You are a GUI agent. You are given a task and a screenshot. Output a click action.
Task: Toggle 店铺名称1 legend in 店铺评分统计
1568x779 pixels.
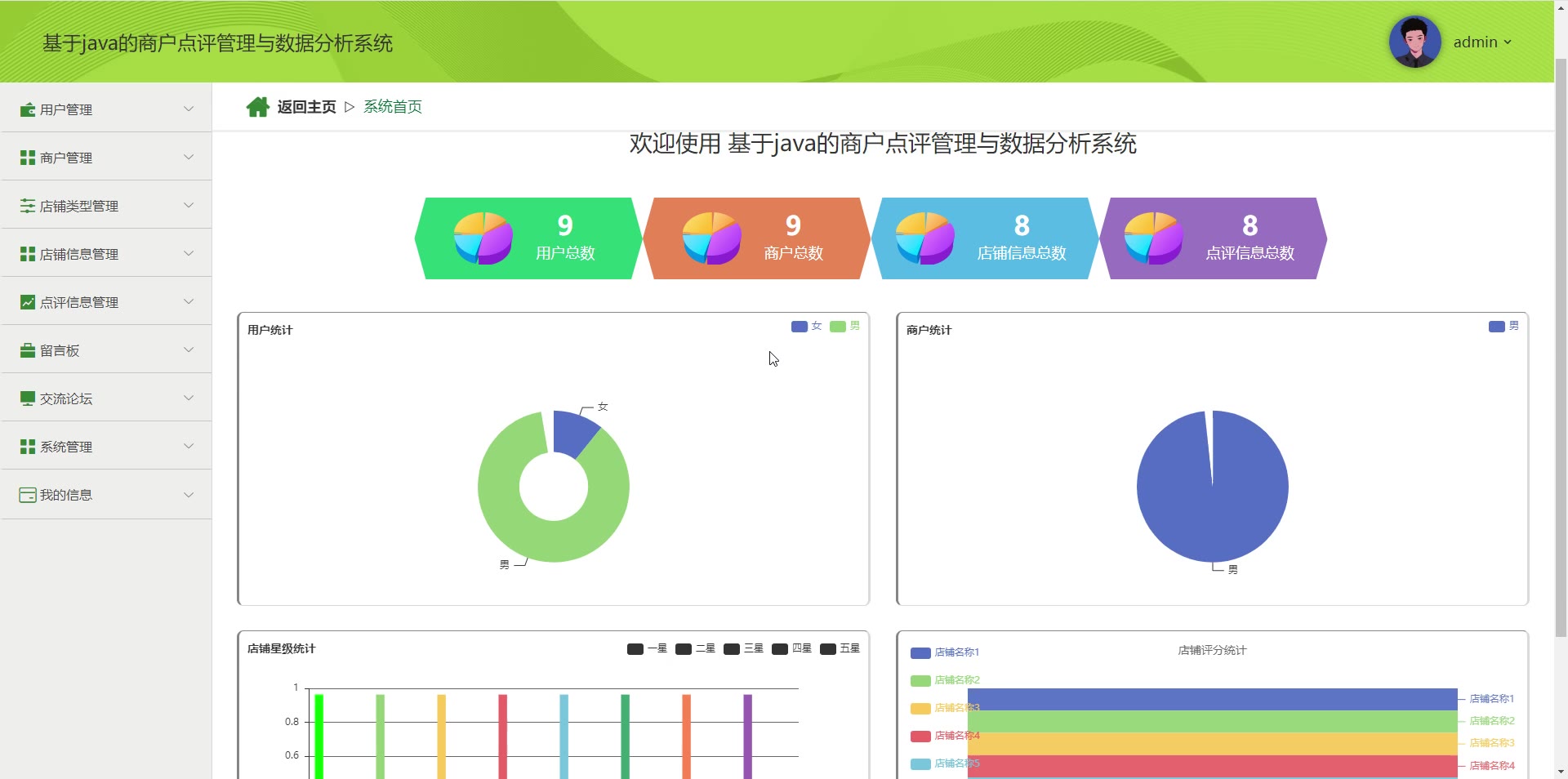pyautogui.click(x=945, y=652)
